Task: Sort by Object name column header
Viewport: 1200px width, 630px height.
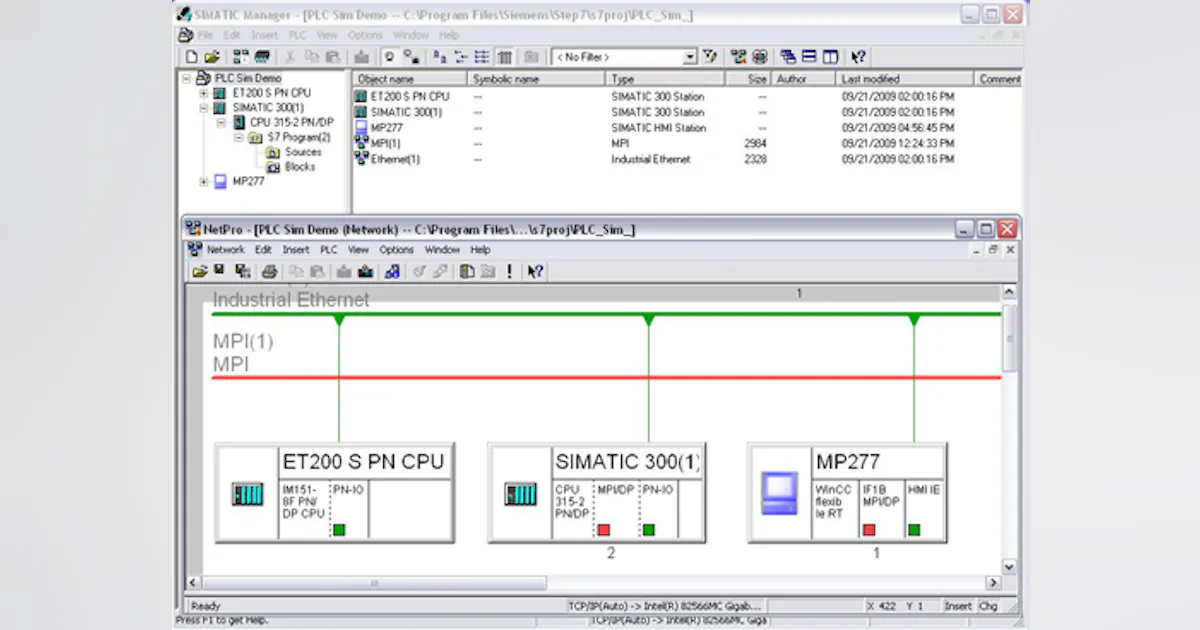Action: pyautogui.click(x=410, y=78)
